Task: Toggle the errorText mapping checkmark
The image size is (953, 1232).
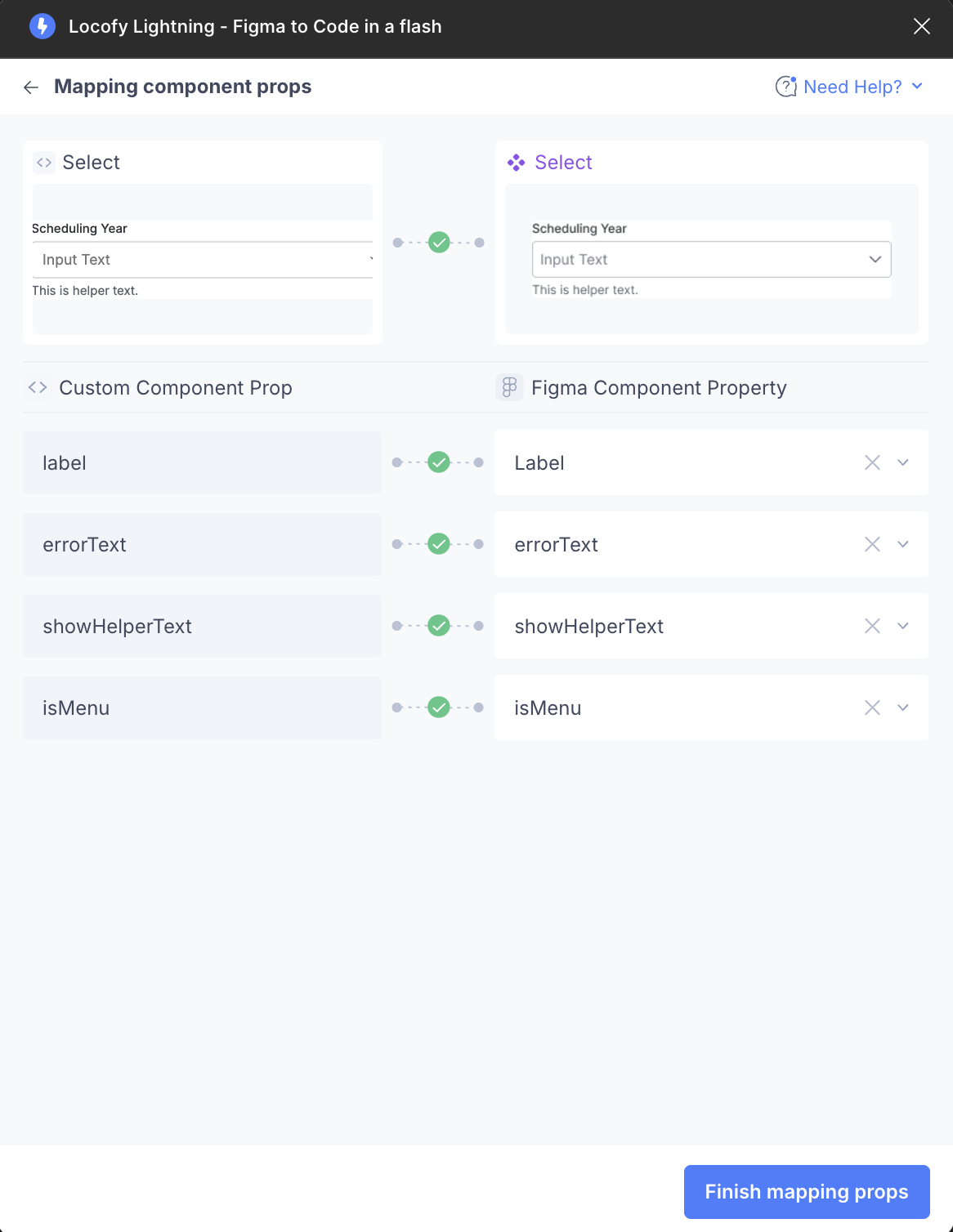Action: click(x=438, y=543)
